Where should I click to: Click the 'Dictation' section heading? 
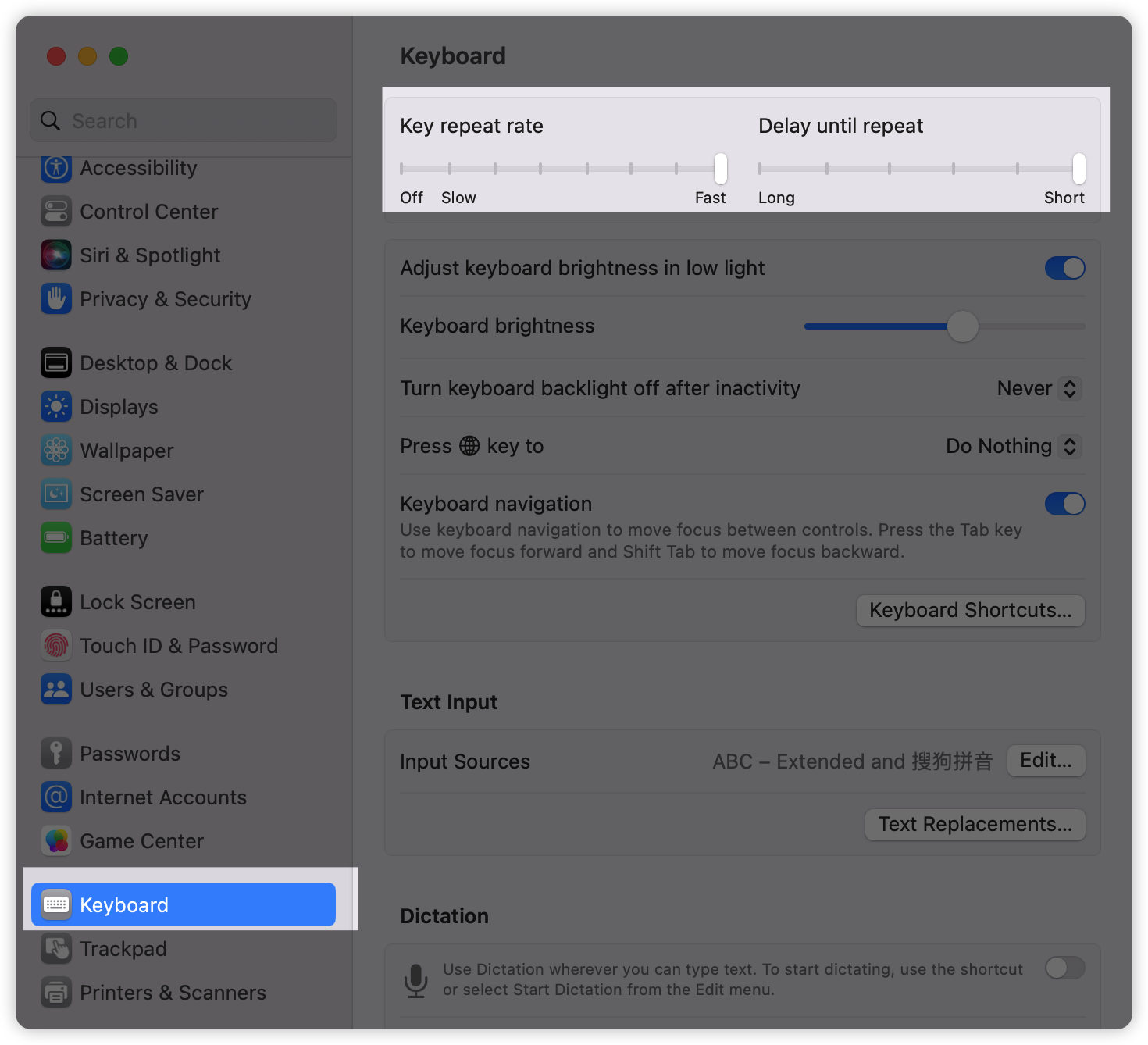point(444,916)
